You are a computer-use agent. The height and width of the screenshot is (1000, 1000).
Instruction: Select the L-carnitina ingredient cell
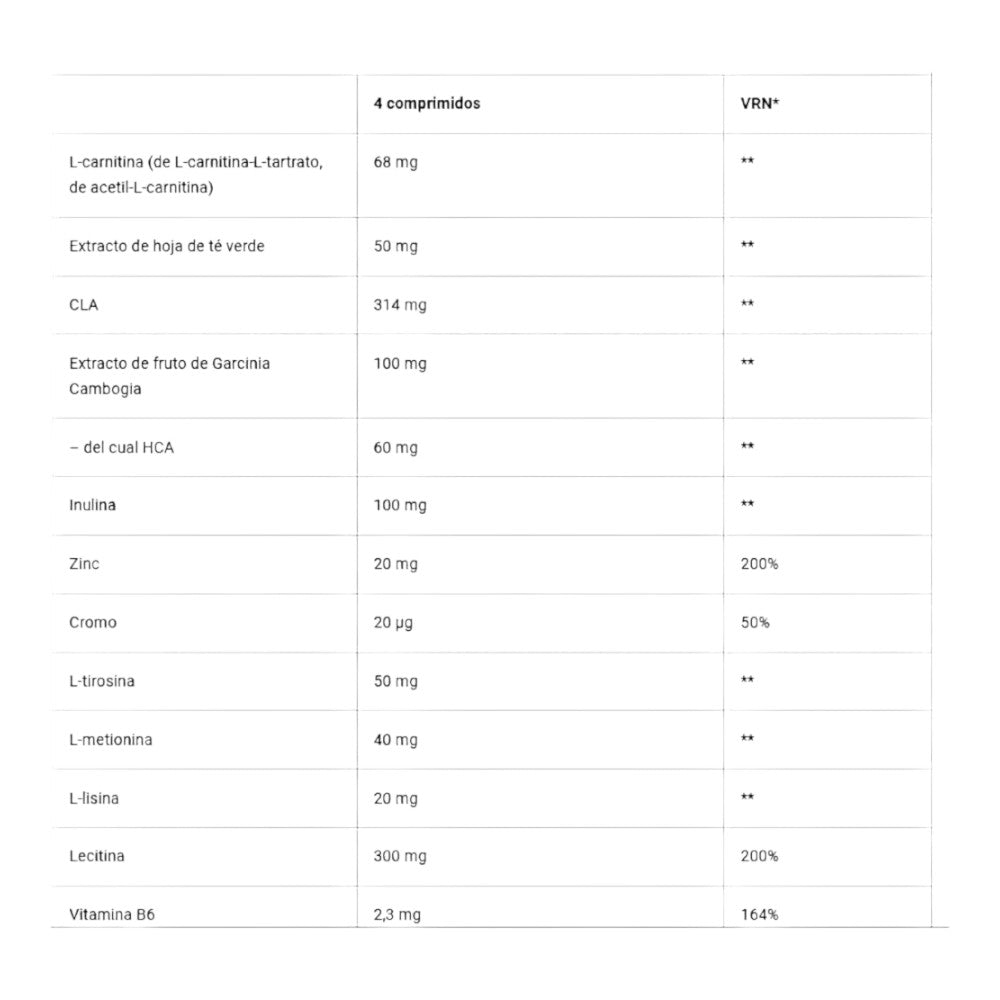tap(196, 175)
